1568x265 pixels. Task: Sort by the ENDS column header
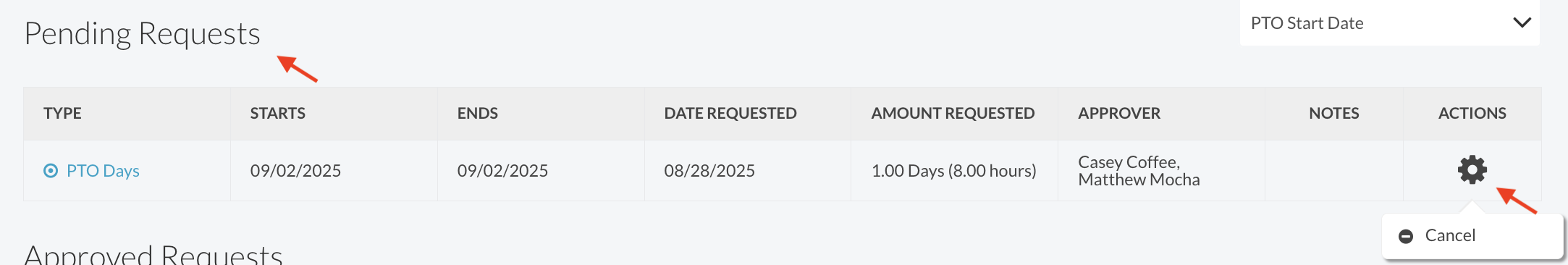click(x=478, y=113)
